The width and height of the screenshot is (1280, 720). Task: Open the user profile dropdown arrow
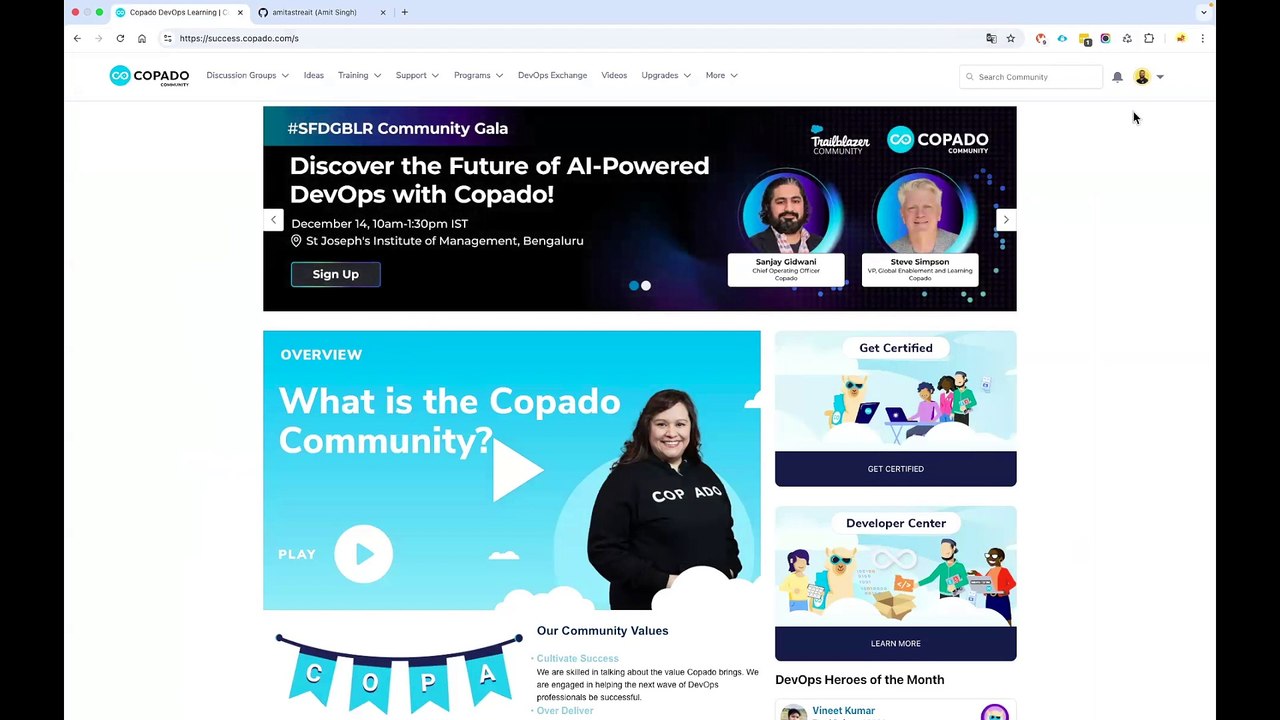pos(1160,77)
